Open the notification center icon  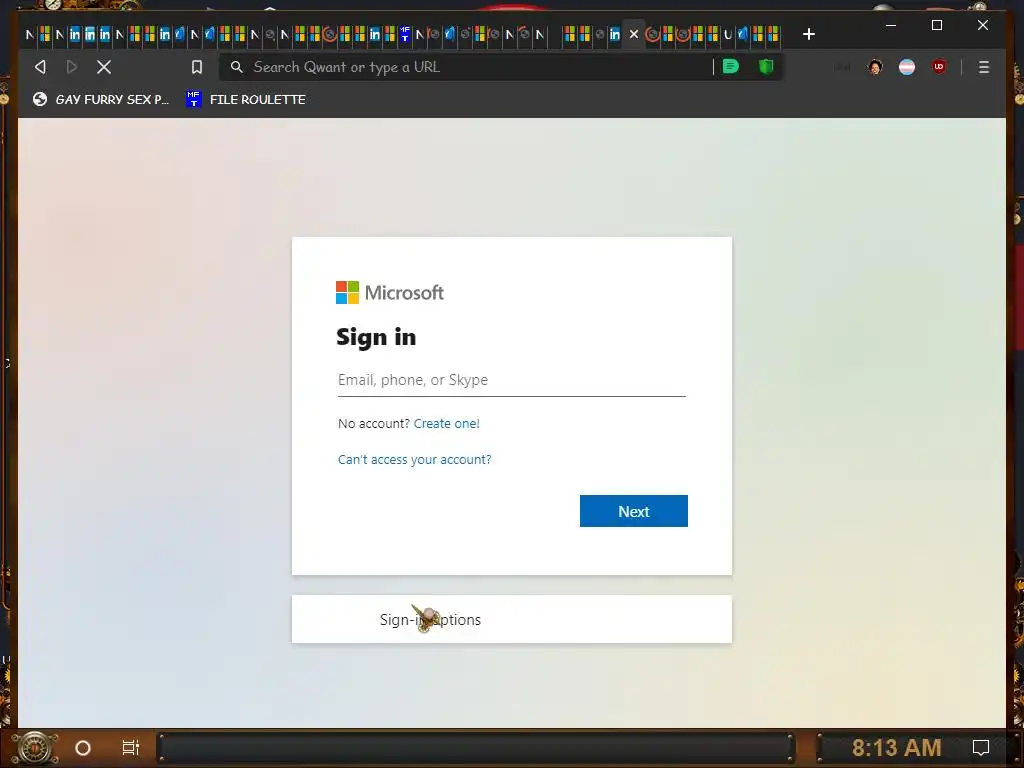(981, 747)
